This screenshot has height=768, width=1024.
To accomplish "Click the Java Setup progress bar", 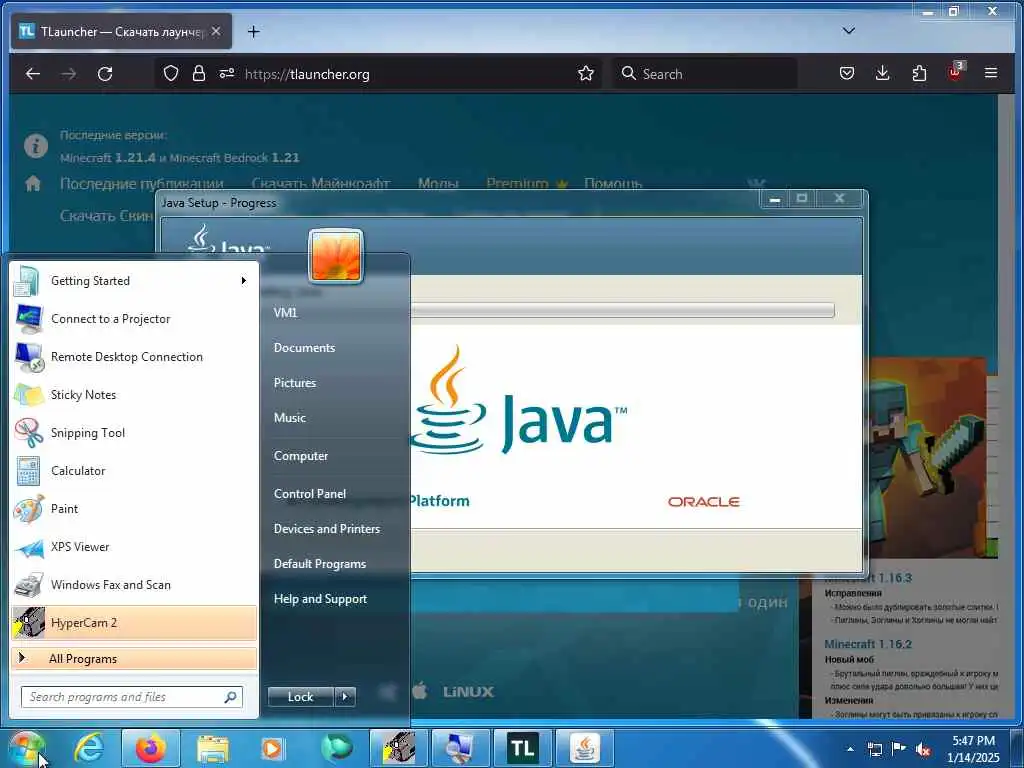I will [x=622, y=310].
